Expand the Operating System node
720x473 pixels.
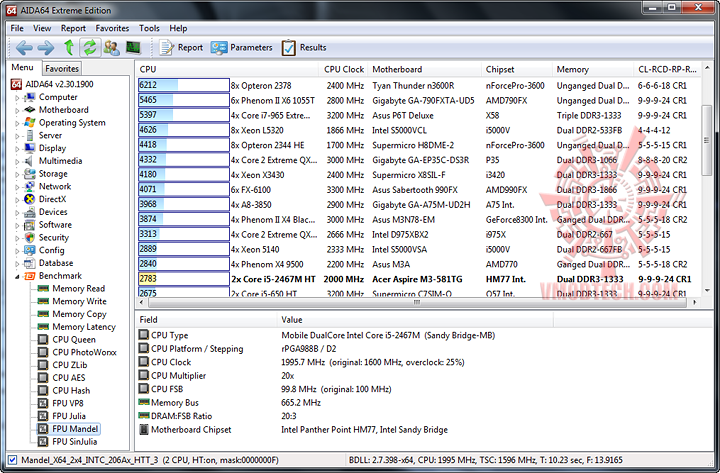[17, 123]
